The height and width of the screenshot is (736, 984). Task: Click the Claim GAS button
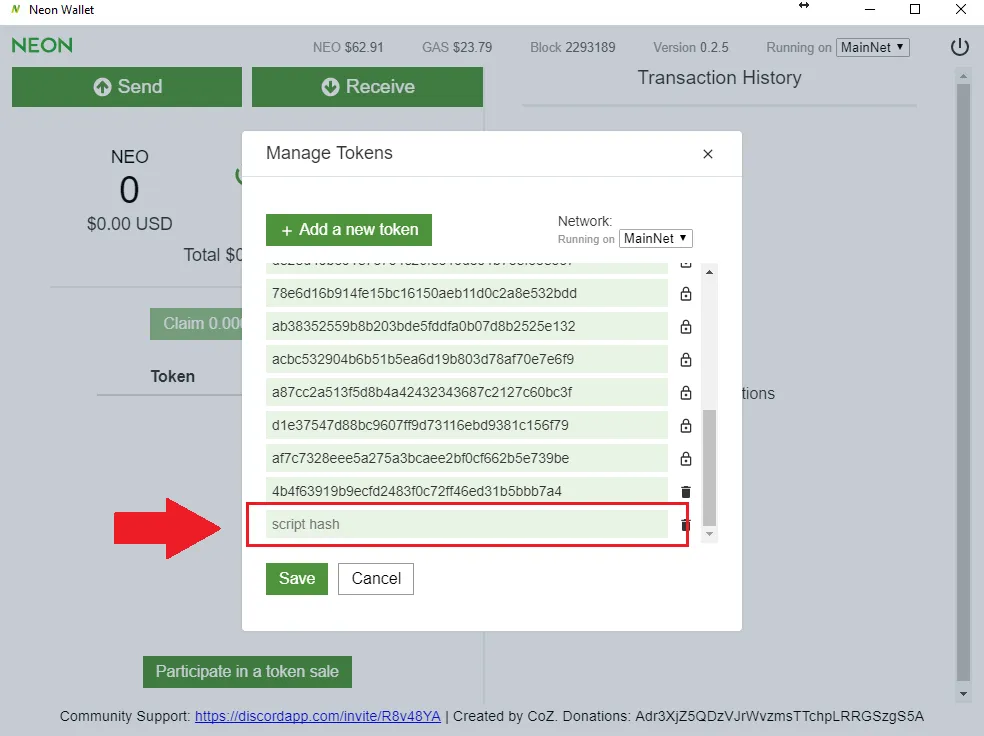point(196,324)
